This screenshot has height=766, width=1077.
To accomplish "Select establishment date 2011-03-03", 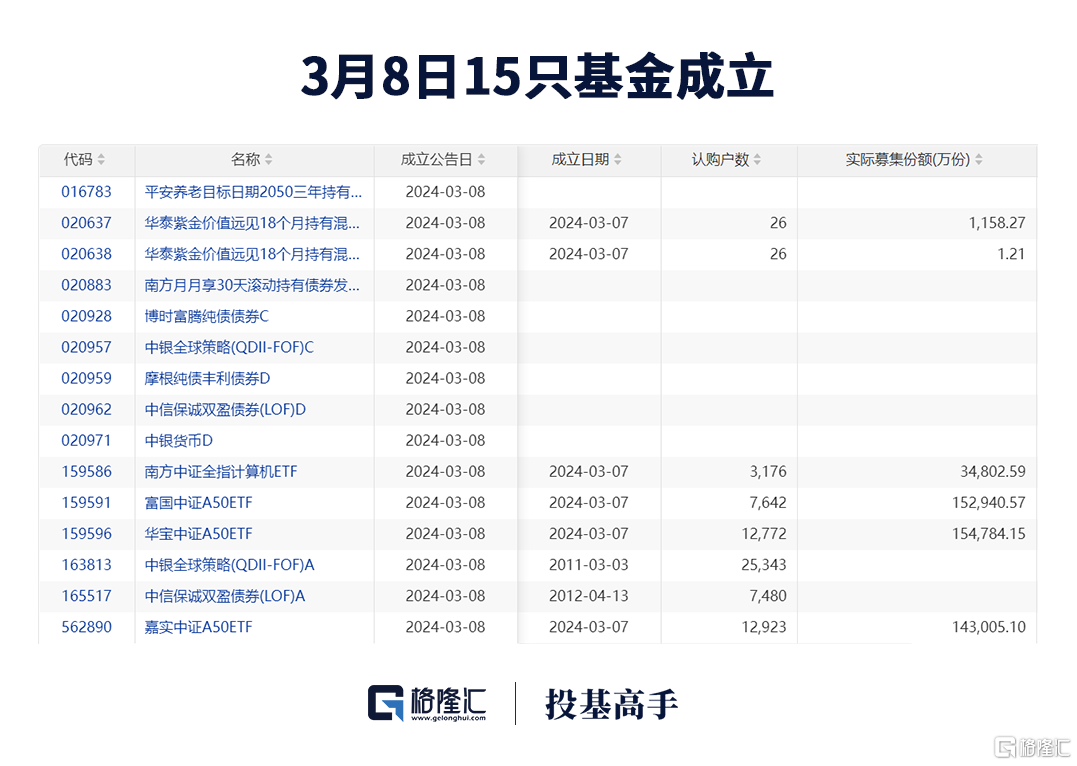I will [x=589, y=565].
